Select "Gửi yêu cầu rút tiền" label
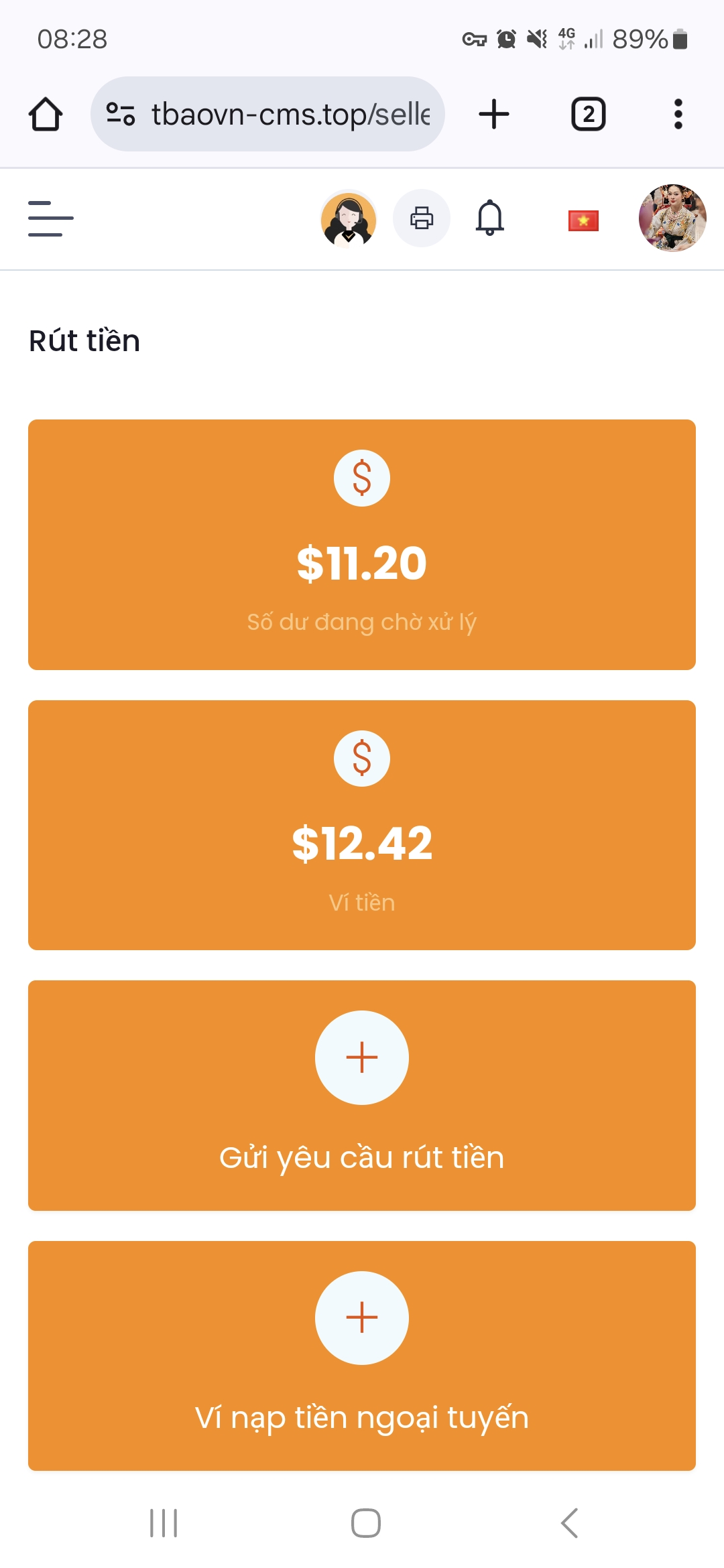The width and height of the screenshot is (724, 1568). click(362, 1158)
